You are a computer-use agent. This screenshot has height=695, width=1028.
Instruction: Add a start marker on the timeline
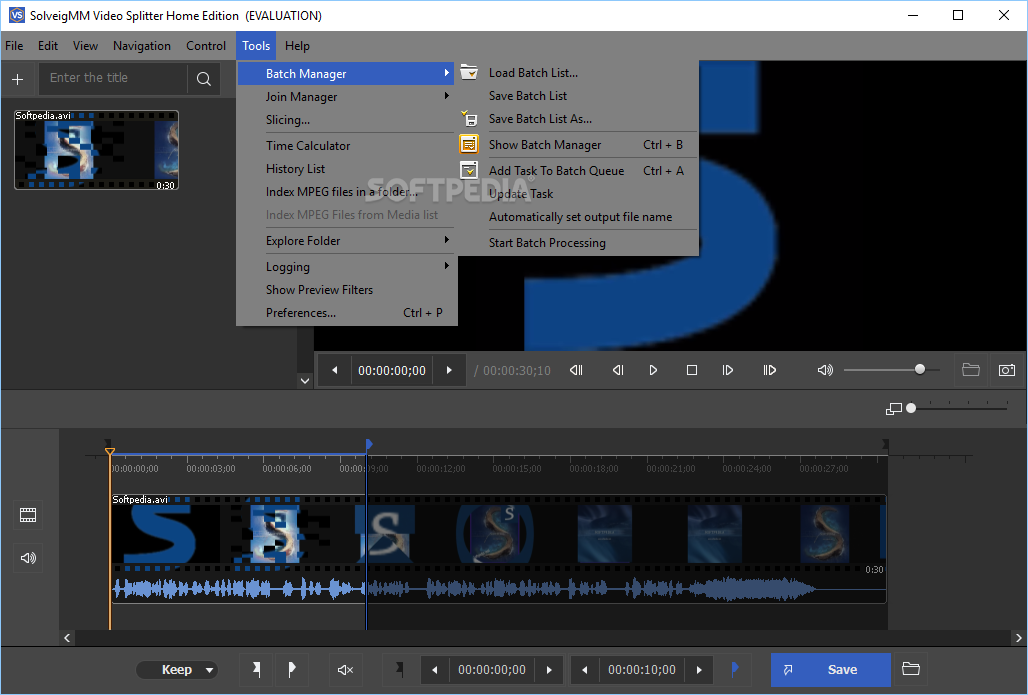[257, 669]
